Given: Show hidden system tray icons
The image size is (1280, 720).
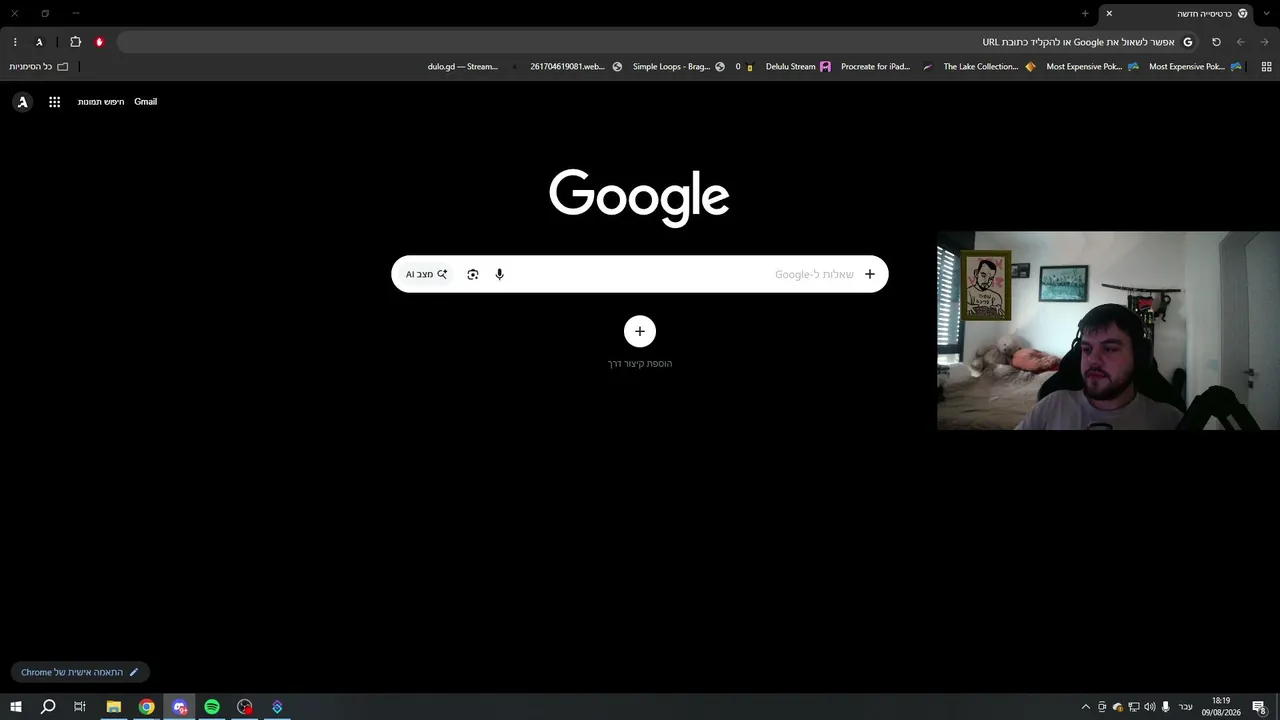Looking at the screenshot, I should click(1086, 707).
